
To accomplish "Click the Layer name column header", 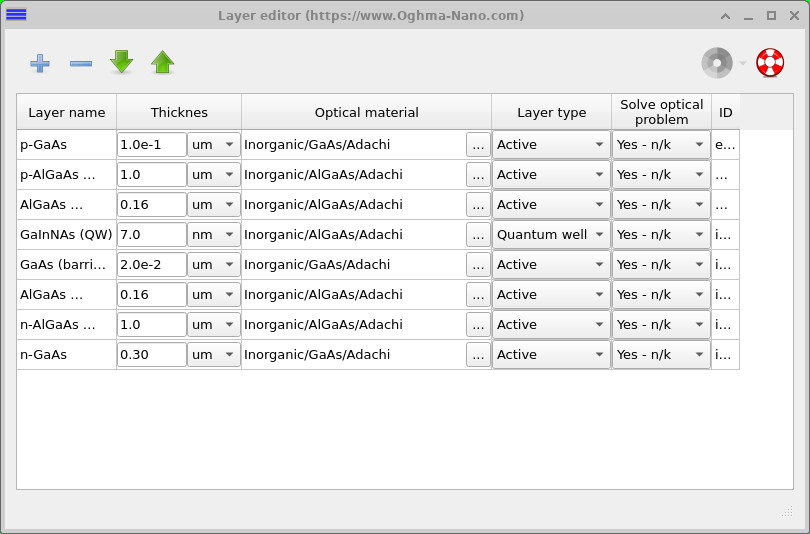I will point(67,112).
